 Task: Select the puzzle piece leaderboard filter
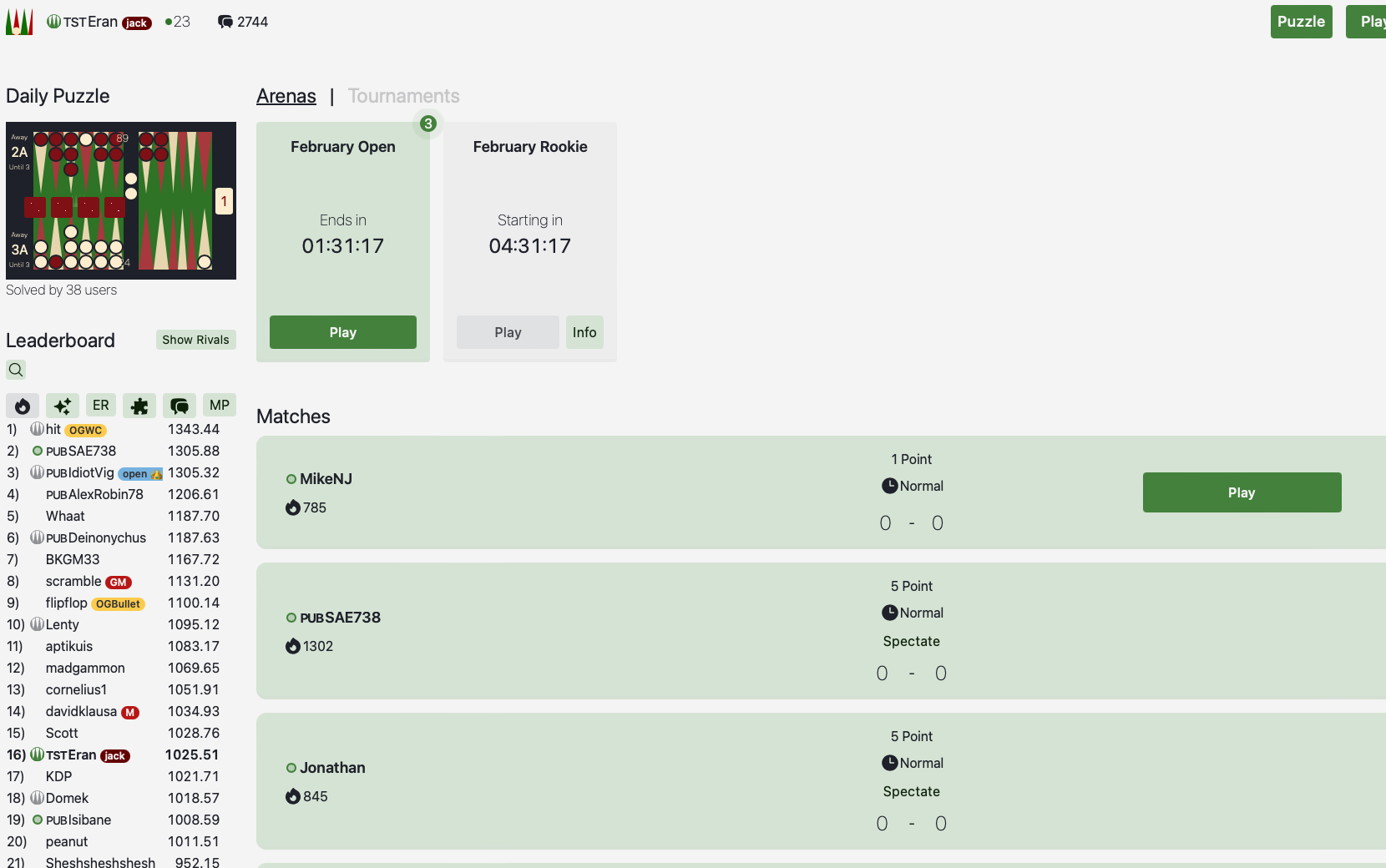[139, 406]
